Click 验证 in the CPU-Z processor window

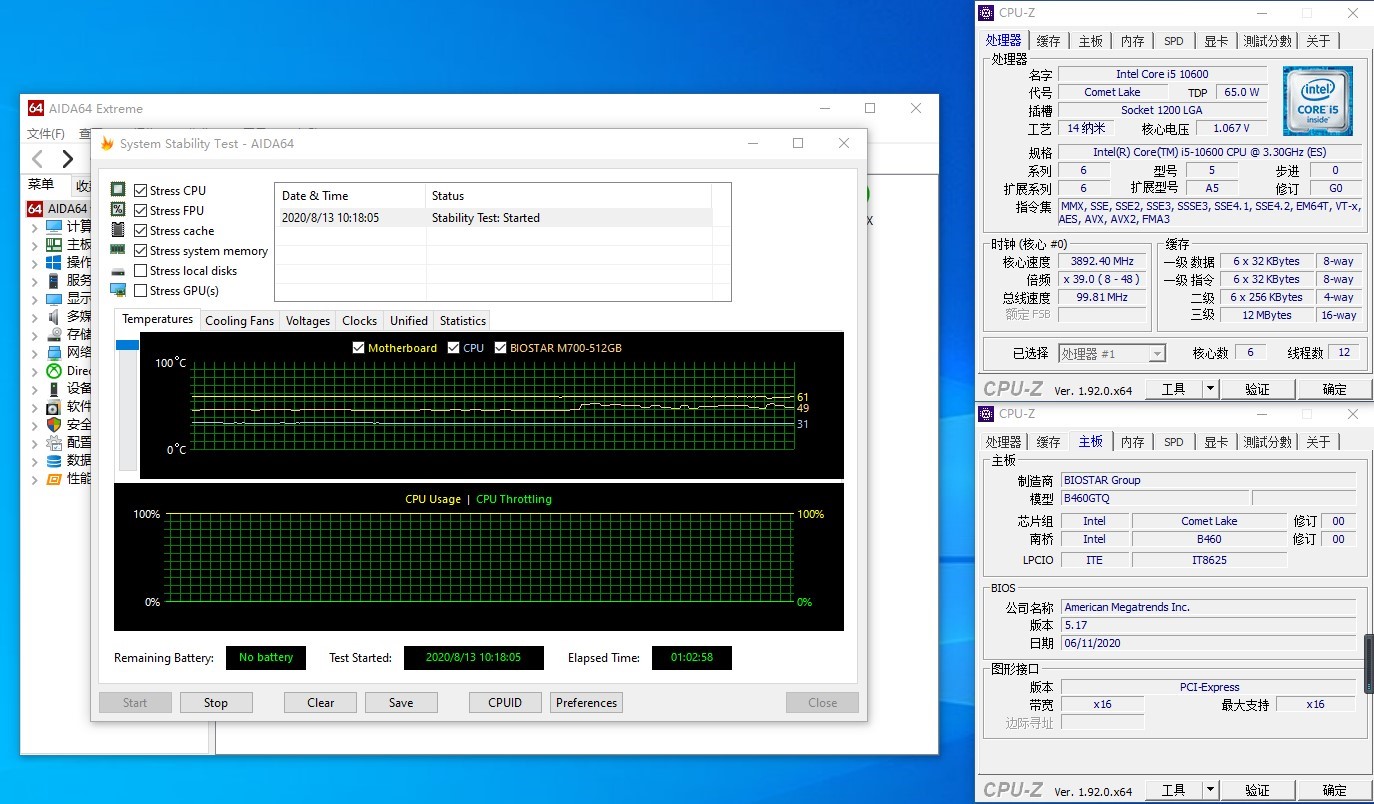[1257, 389]
